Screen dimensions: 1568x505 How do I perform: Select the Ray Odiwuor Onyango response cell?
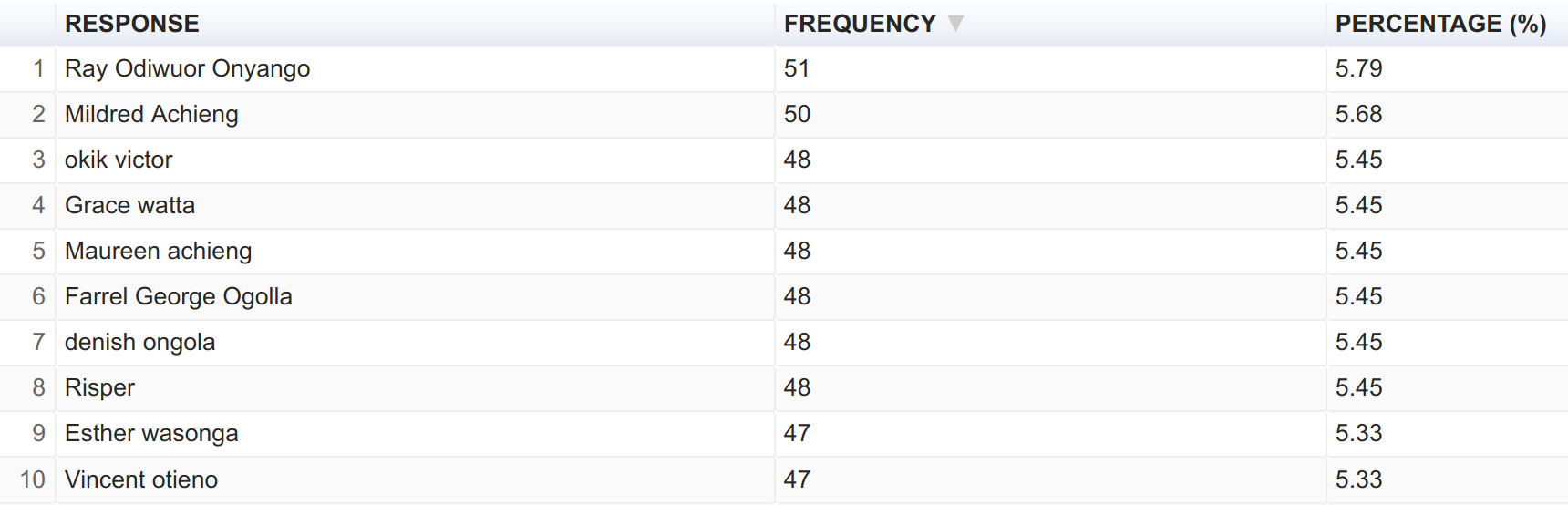[x=188, y=69]
